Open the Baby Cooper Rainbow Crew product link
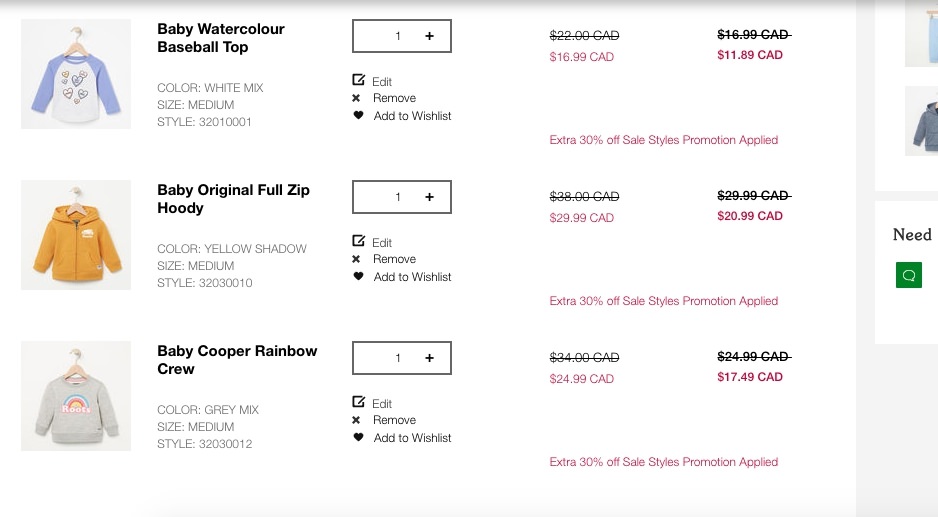This screenshot has height=517, width=938. pyautogui.click(x=237, y=360)
